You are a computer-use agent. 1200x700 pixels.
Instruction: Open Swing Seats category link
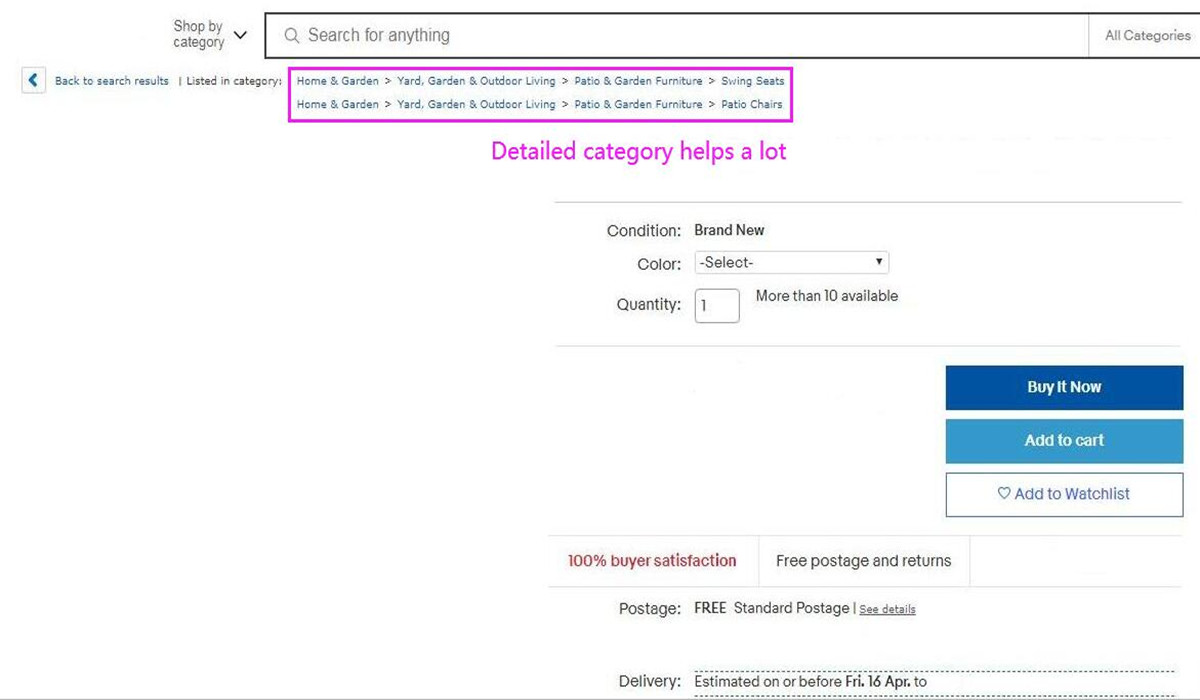[x=753, y=81]
